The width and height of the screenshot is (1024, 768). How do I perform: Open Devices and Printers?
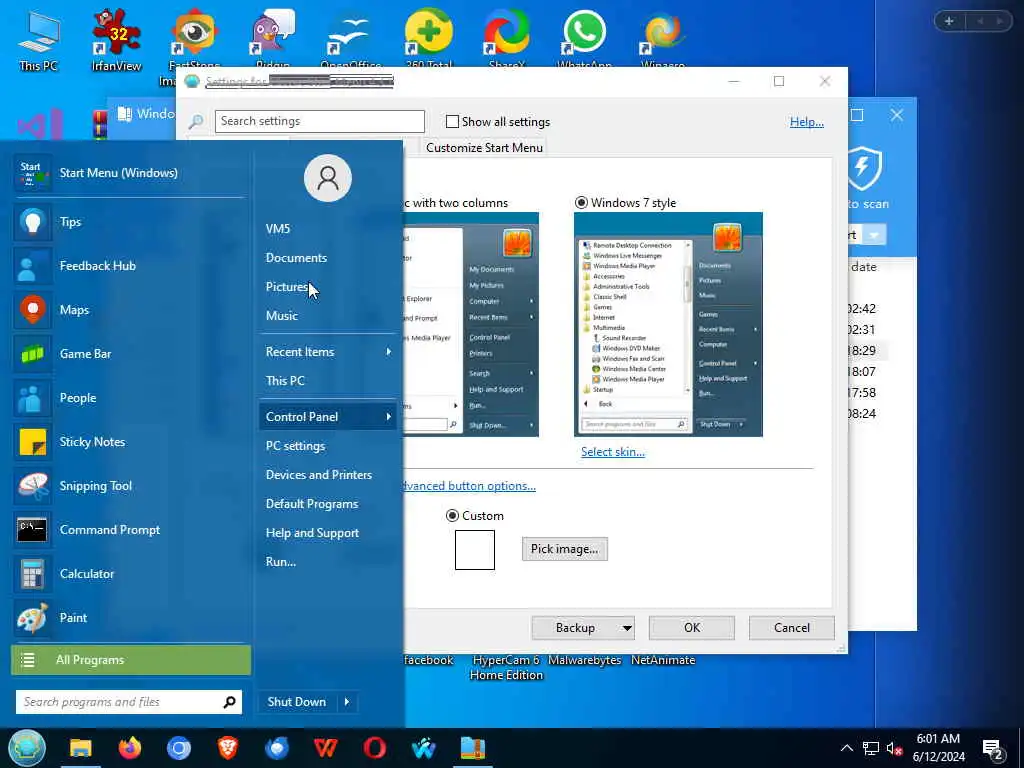tap(327, 475)
